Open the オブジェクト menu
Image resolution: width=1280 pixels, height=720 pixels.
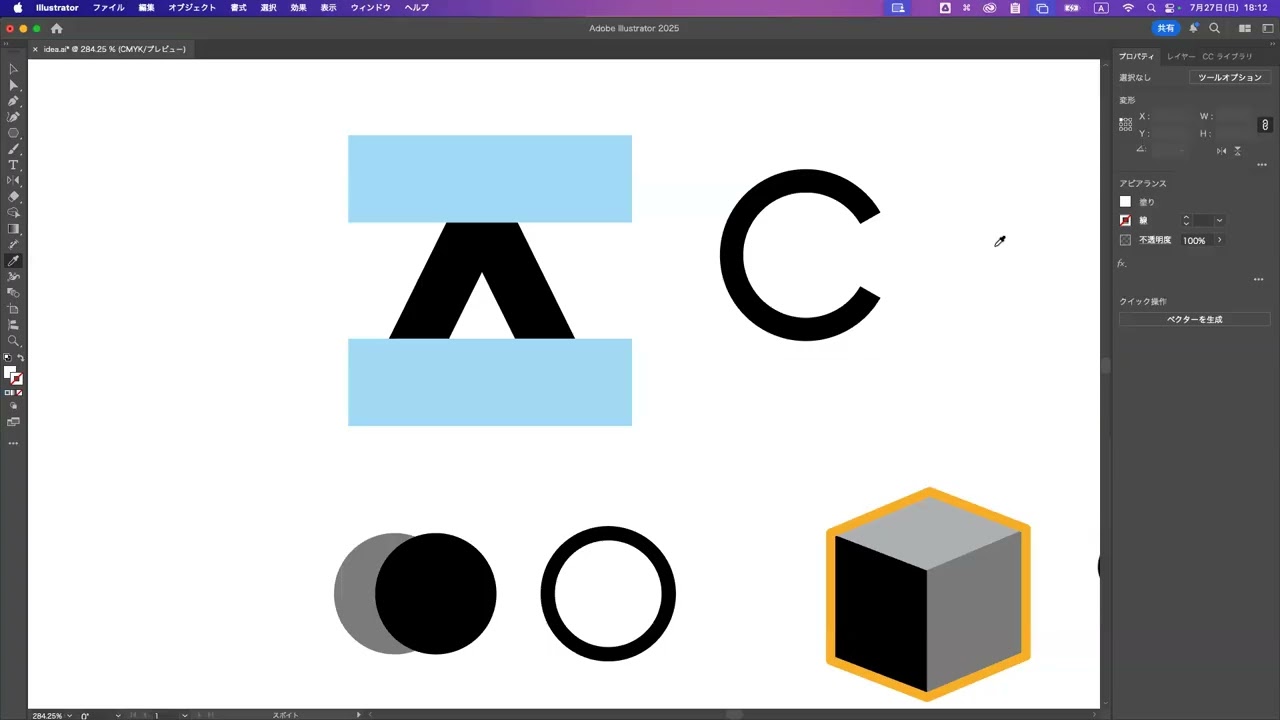tap(192, 8)
